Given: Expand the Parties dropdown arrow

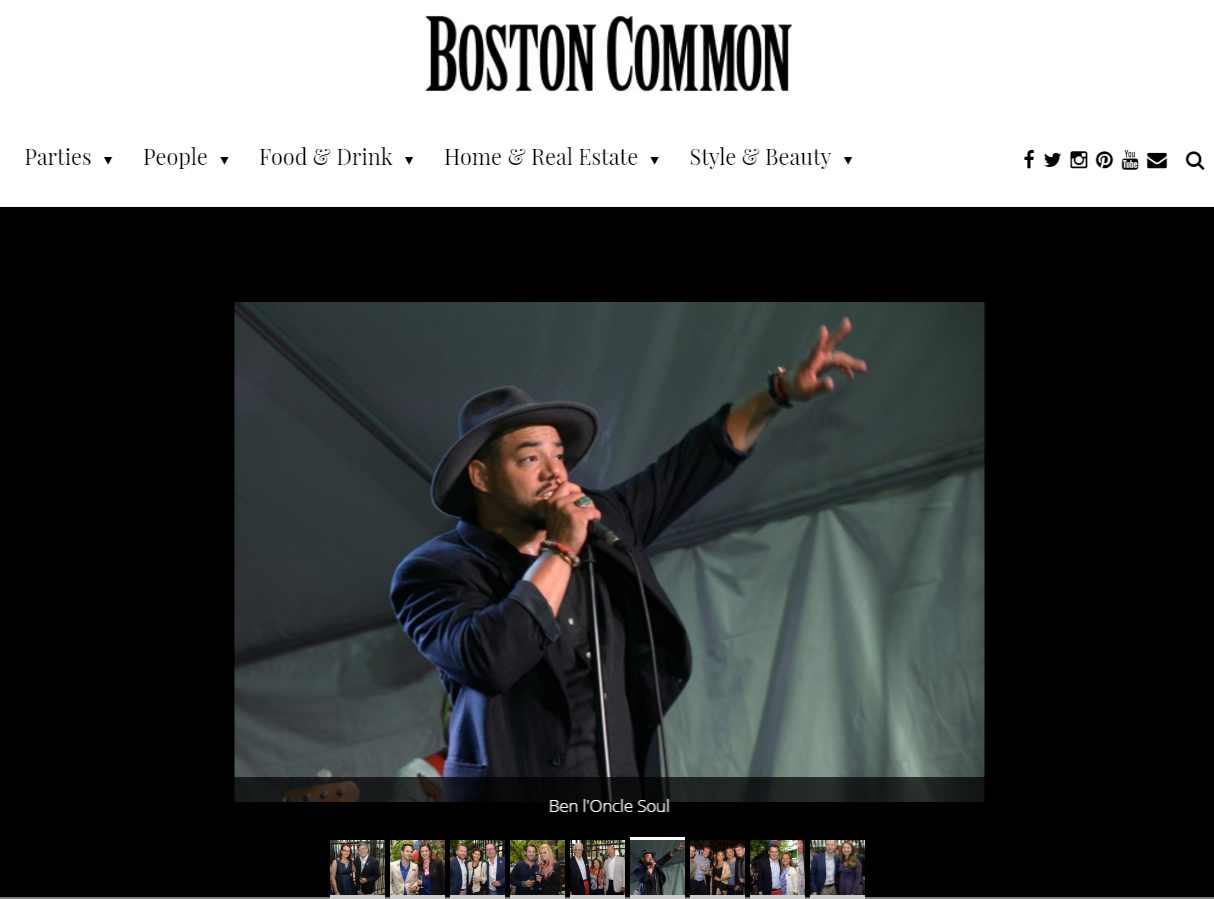Looking at the screenshot, I should (108, 161).
